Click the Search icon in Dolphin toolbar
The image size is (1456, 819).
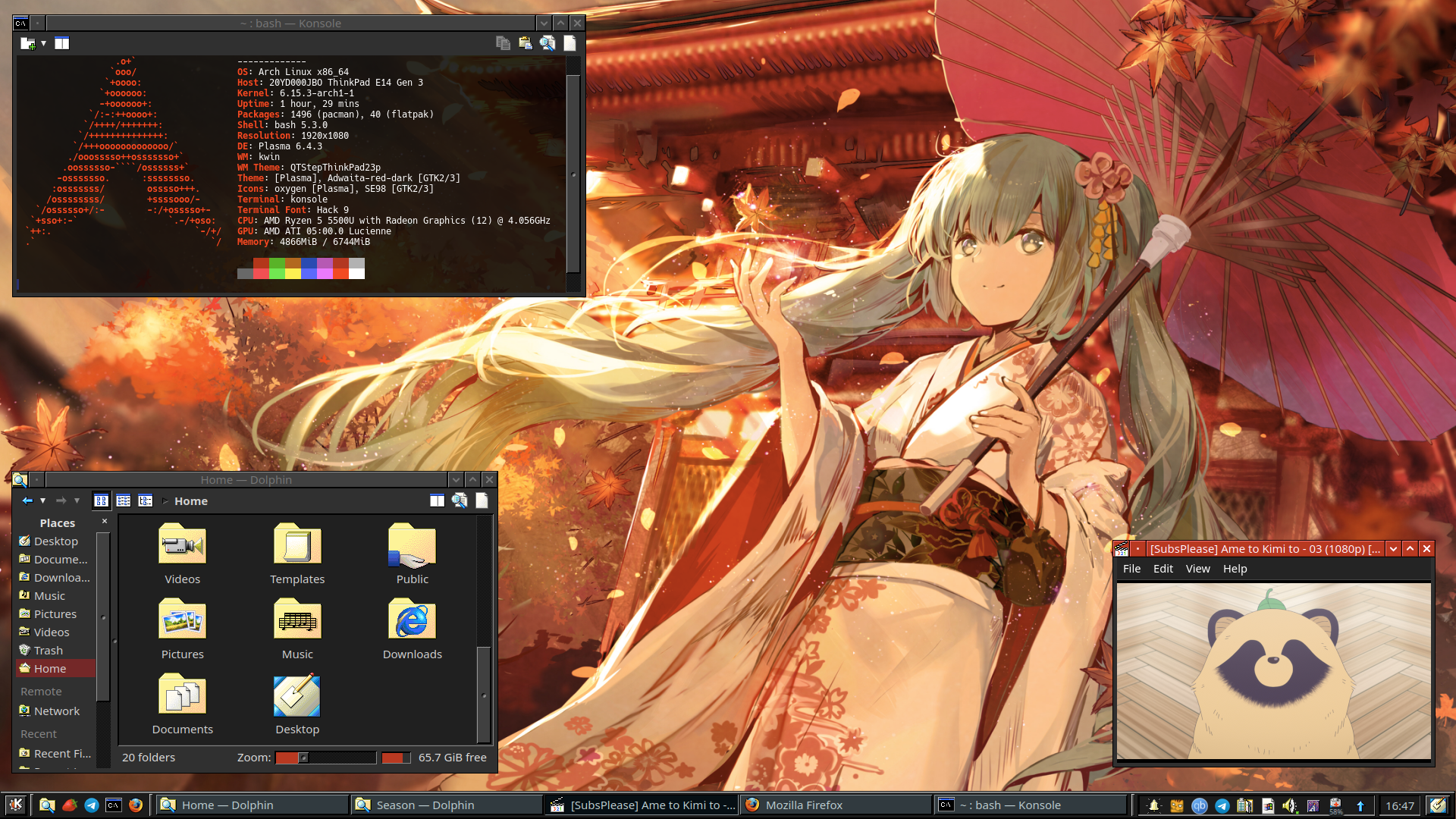click(459, 500)
